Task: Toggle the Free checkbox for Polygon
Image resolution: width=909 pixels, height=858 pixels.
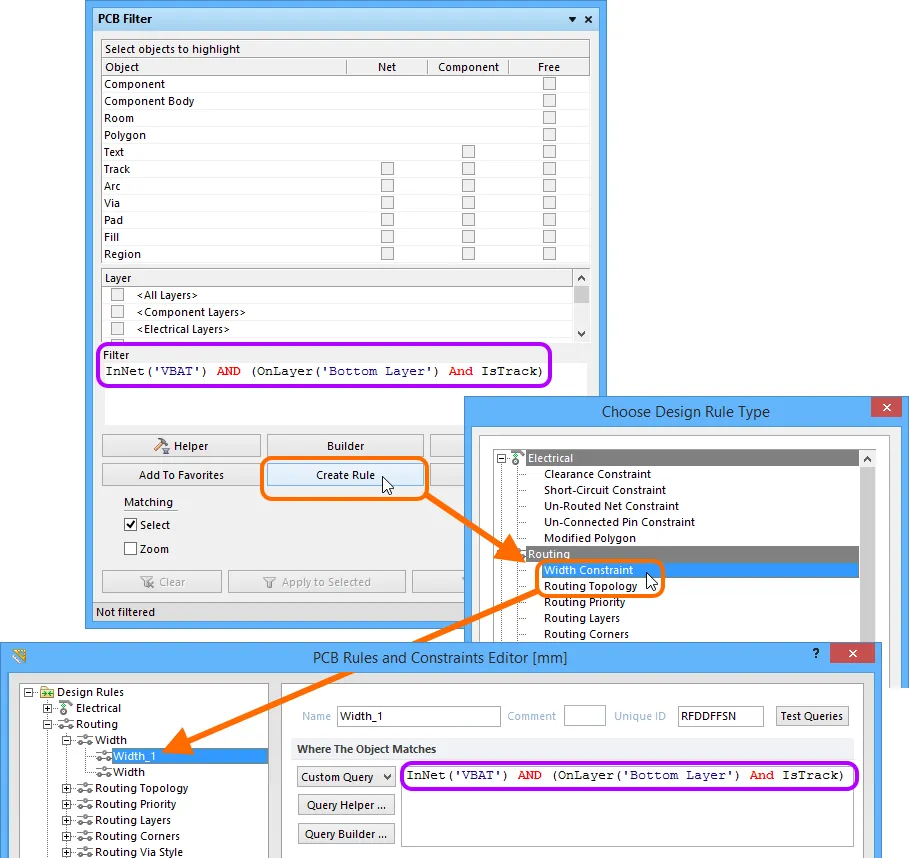Action: point(549,135)
